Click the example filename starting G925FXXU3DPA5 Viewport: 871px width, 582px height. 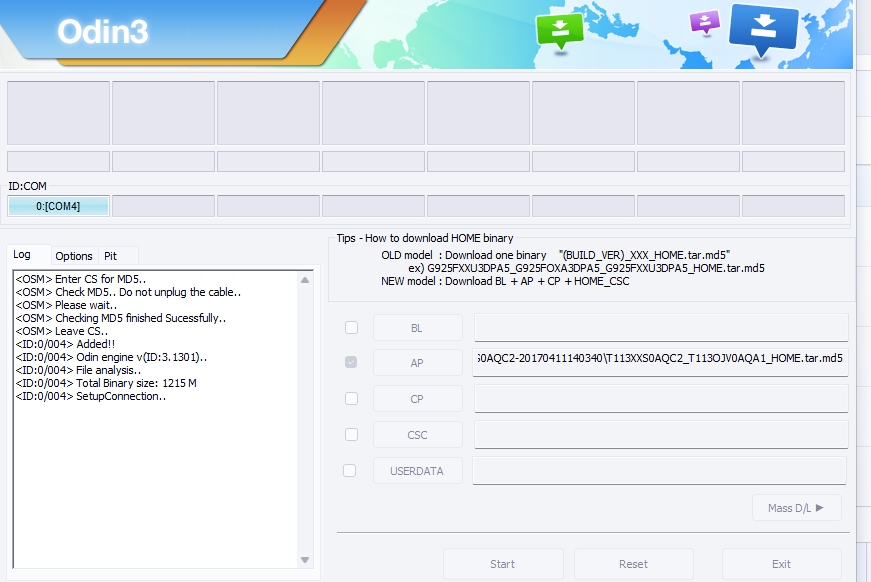(595, 268)
